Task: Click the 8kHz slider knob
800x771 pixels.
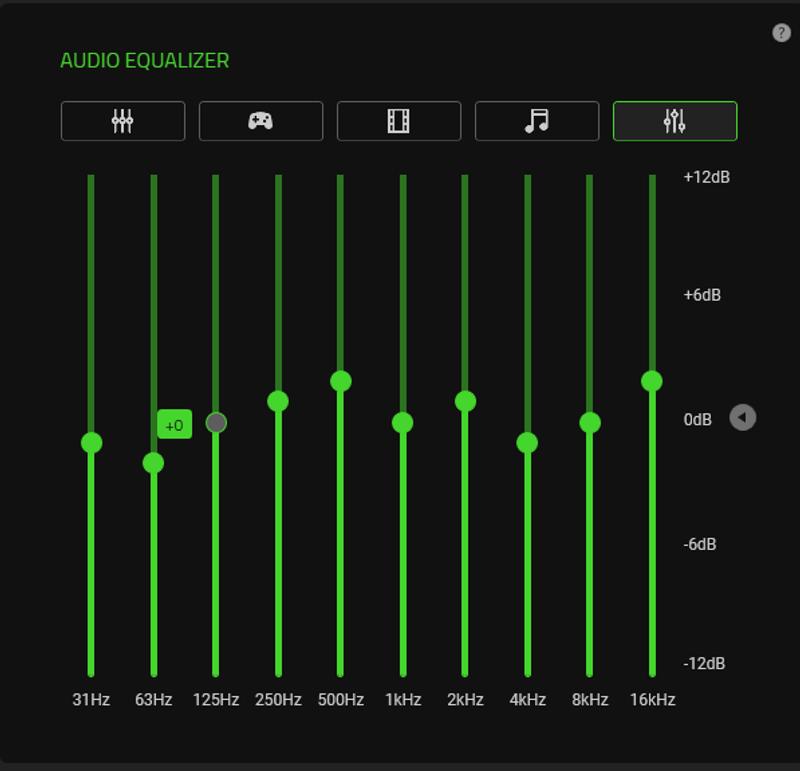Action: (x=590, y=423)
